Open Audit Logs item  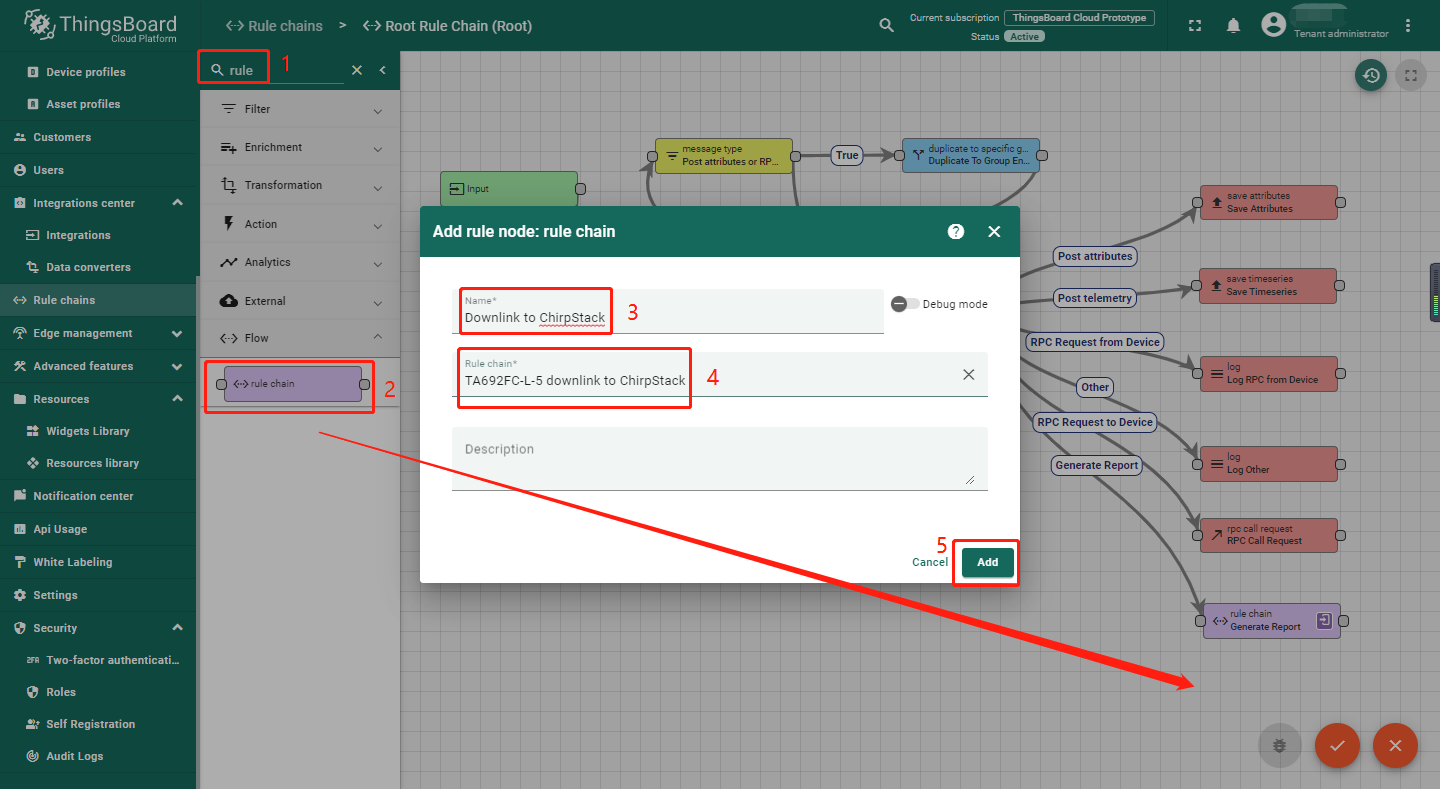pos(98,756)
